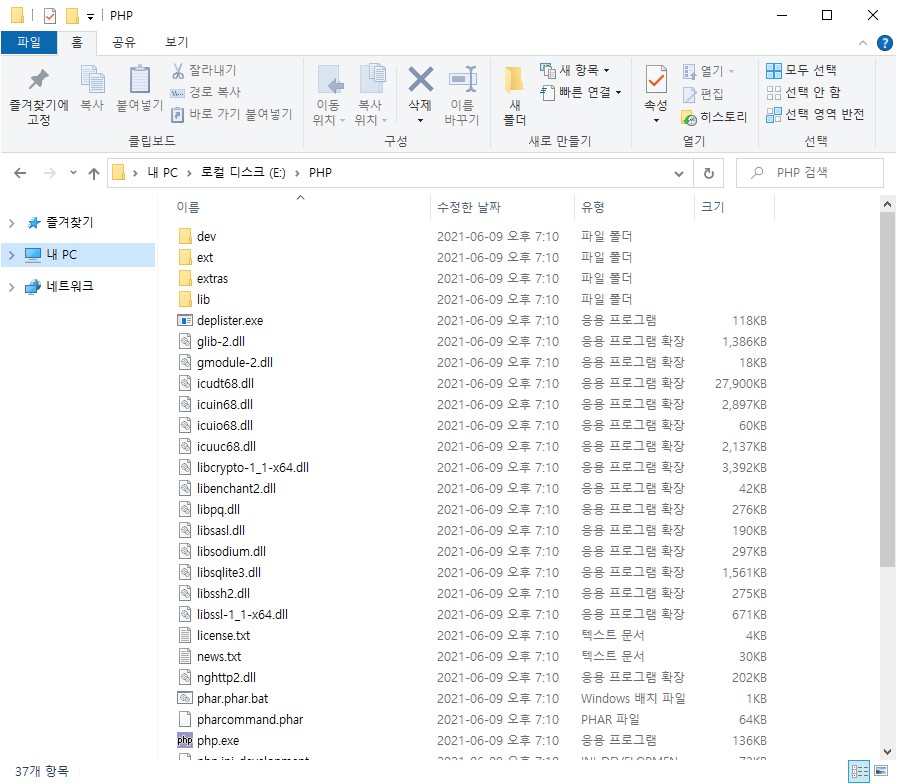Screen dimensions: 897x784
Task: Select the deplister.exe file
Action: (x=229, y=320)
